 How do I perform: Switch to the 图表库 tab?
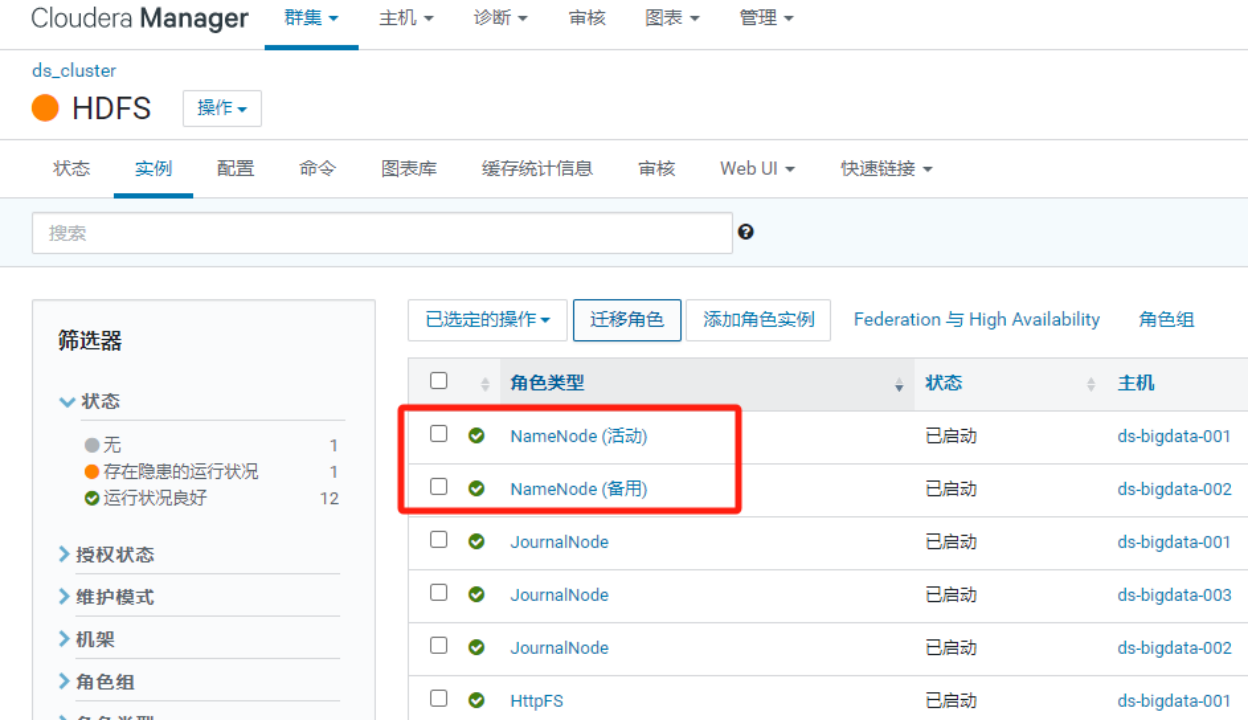pyautogui.click(x=409, y=169)
